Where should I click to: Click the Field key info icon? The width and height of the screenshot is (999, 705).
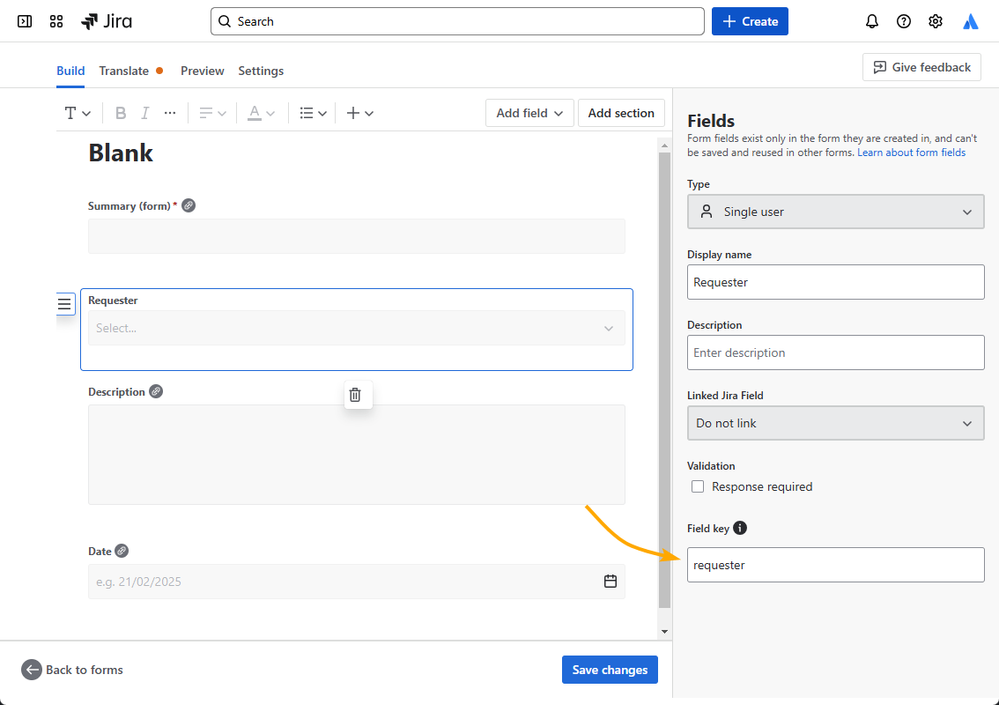(x=740, y=528)
